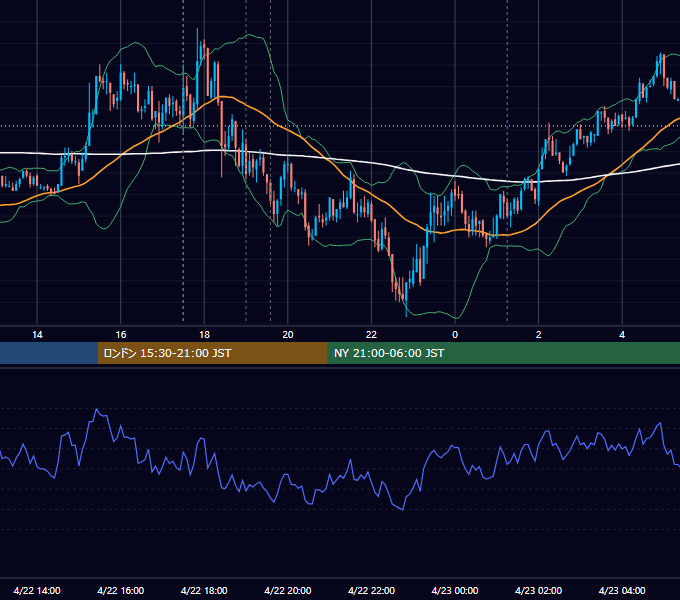
Task: Click the 4/22 20:00 date label
Action: click(x=288, y=590)
